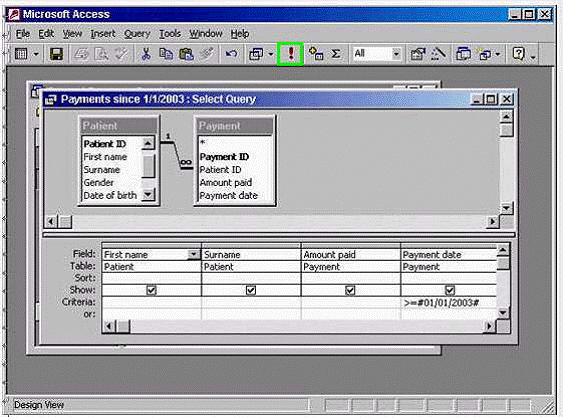
Task: Click the View datasheet toolbar icon
Action: (x=21, y=54)
